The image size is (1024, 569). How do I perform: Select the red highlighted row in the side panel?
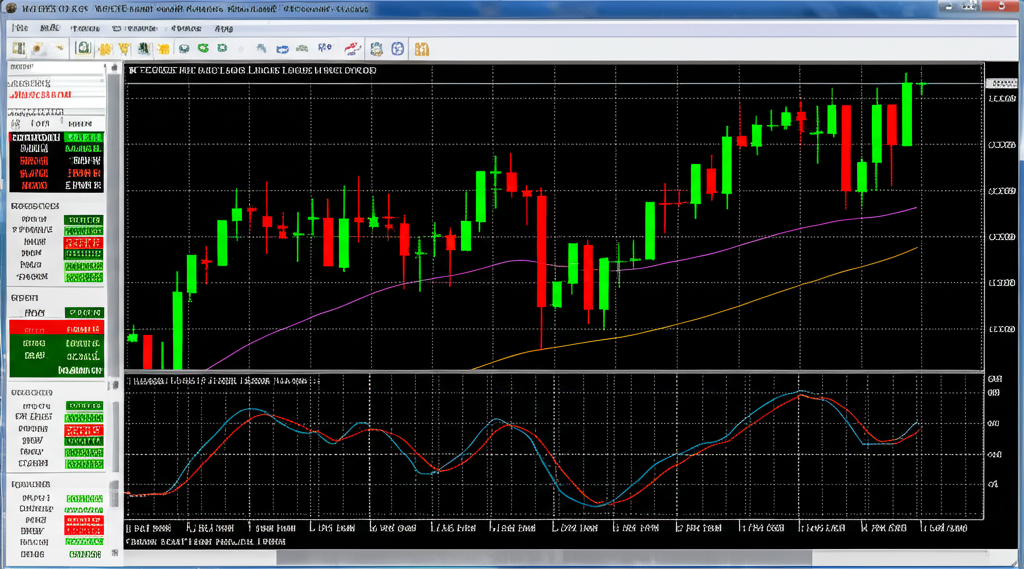[x=56, y=329]
